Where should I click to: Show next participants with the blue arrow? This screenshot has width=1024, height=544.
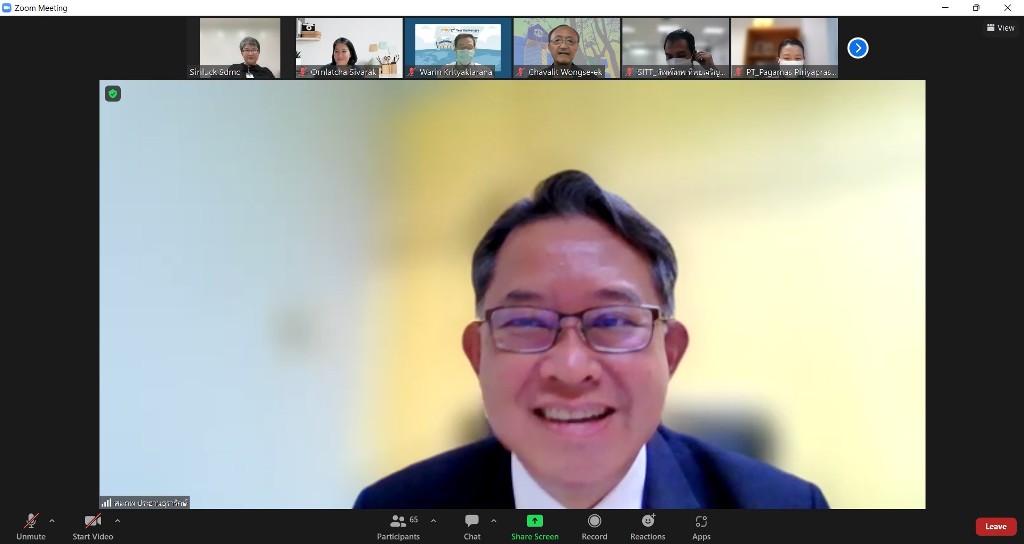pyautogui.click(x=857, y=48)
